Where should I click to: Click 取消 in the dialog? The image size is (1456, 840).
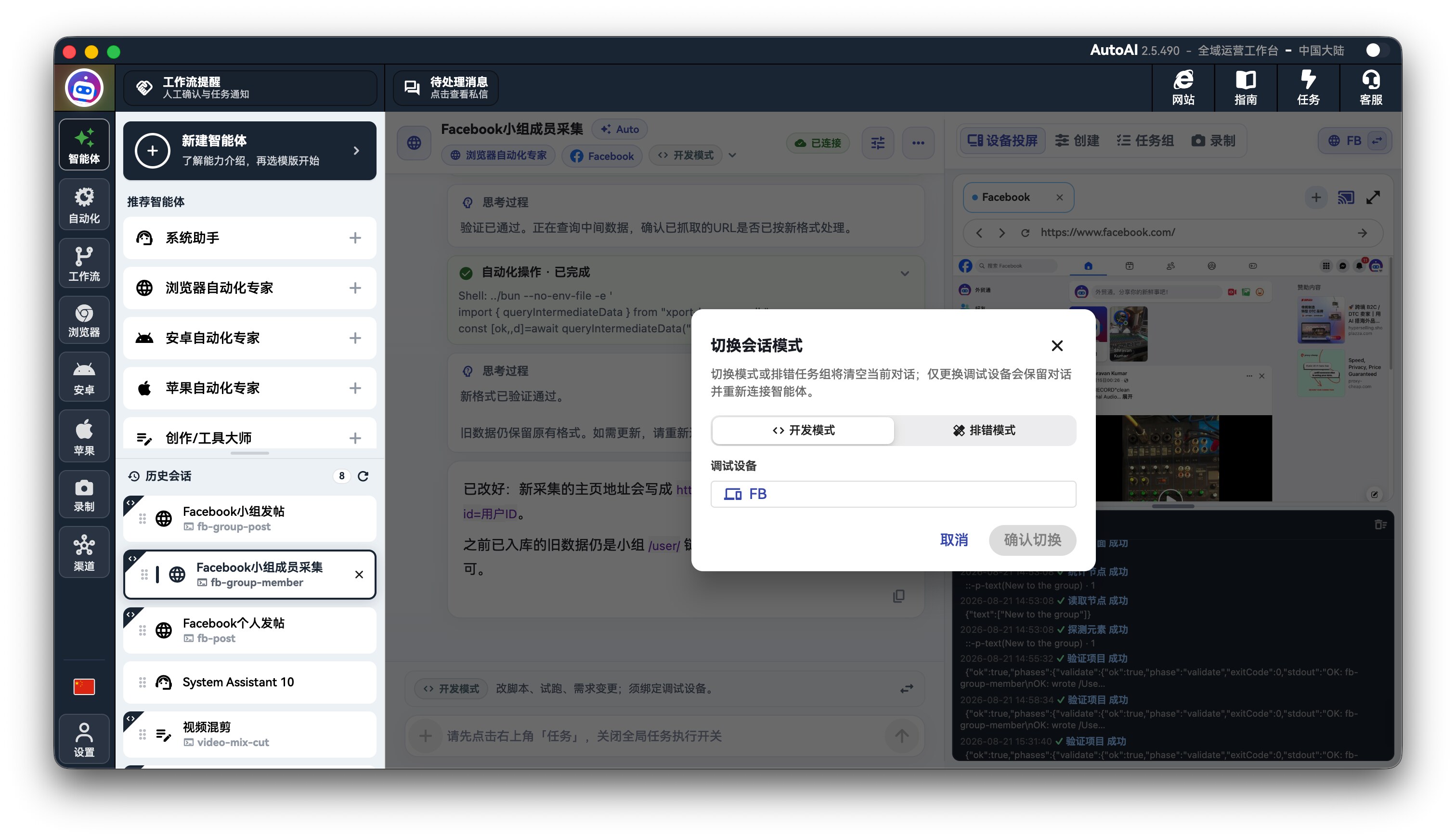pos(954,540)
